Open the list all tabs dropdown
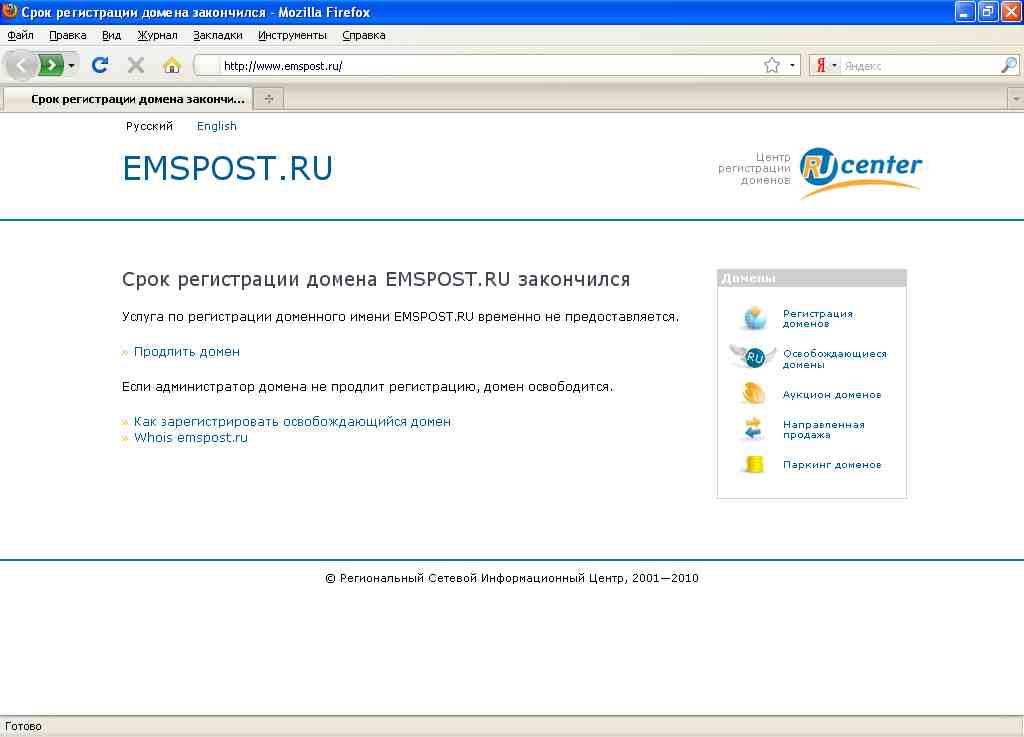The image size is (1024, 737). point(1016,99)
